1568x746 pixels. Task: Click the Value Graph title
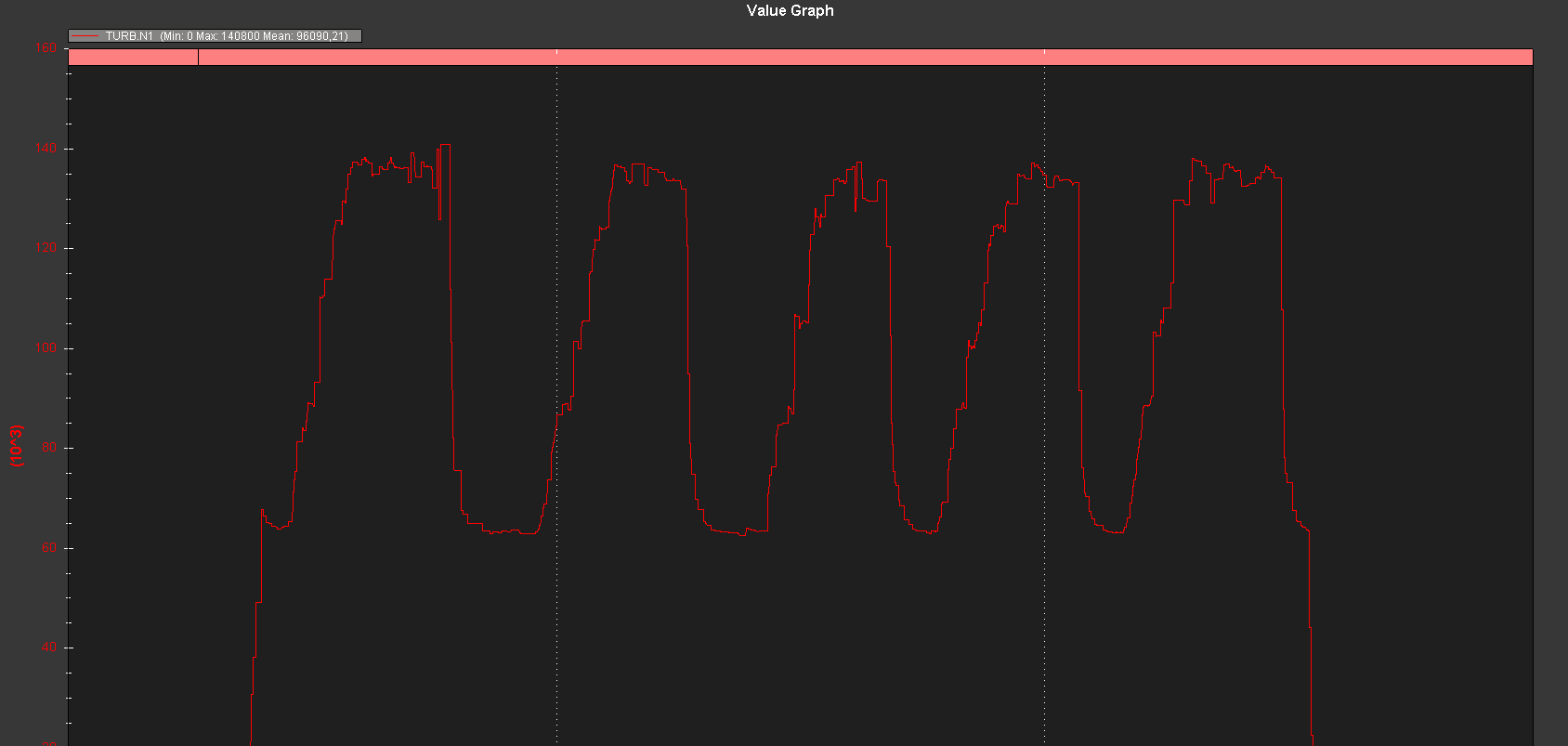click(x=790, y=11)
